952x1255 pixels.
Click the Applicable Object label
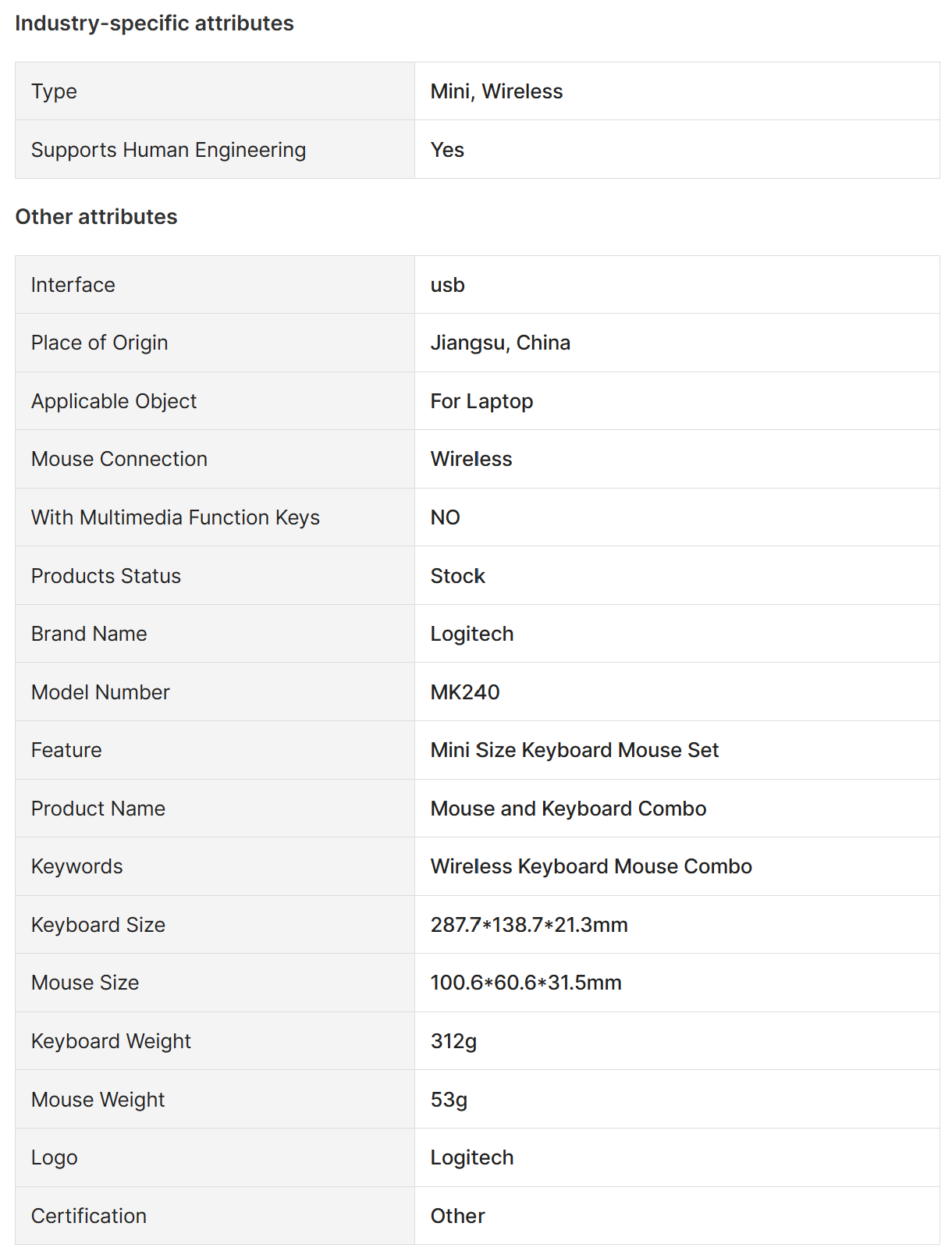tap(114, 401)
